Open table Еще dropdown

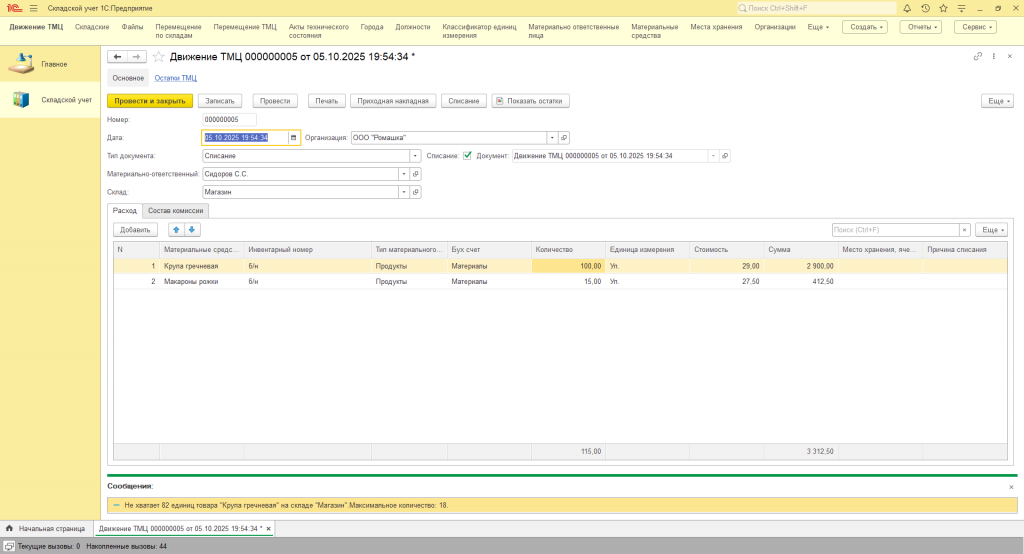click(x=991, y=230)
